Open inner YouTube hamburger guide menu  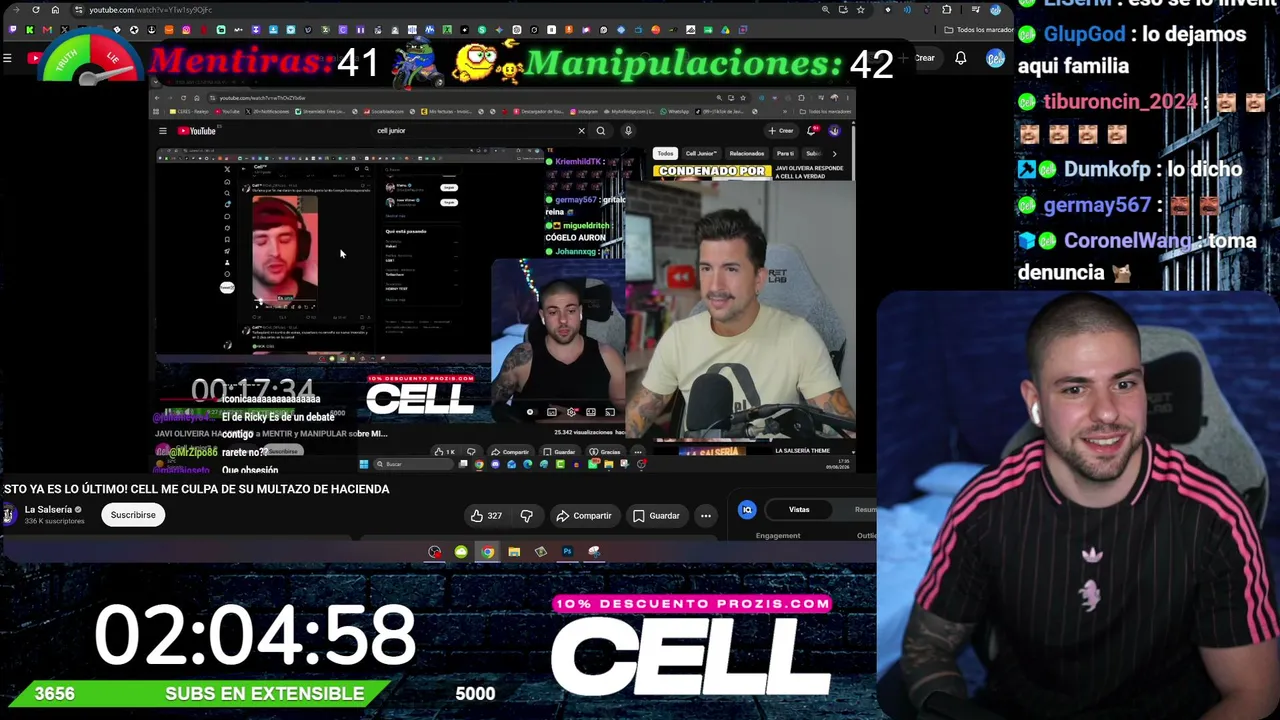[x=162, y=131]
